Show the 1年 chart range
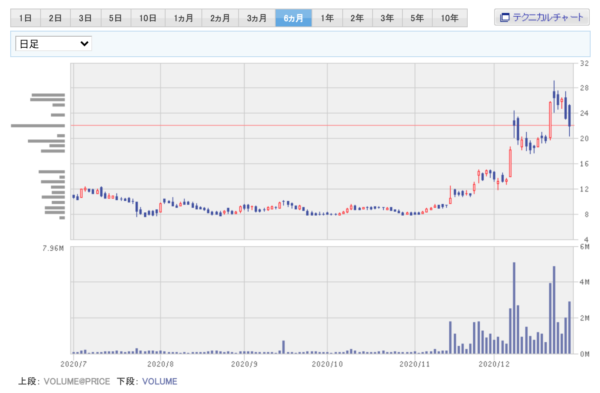This screenshot has height=393, width=600. pos(327,18)
